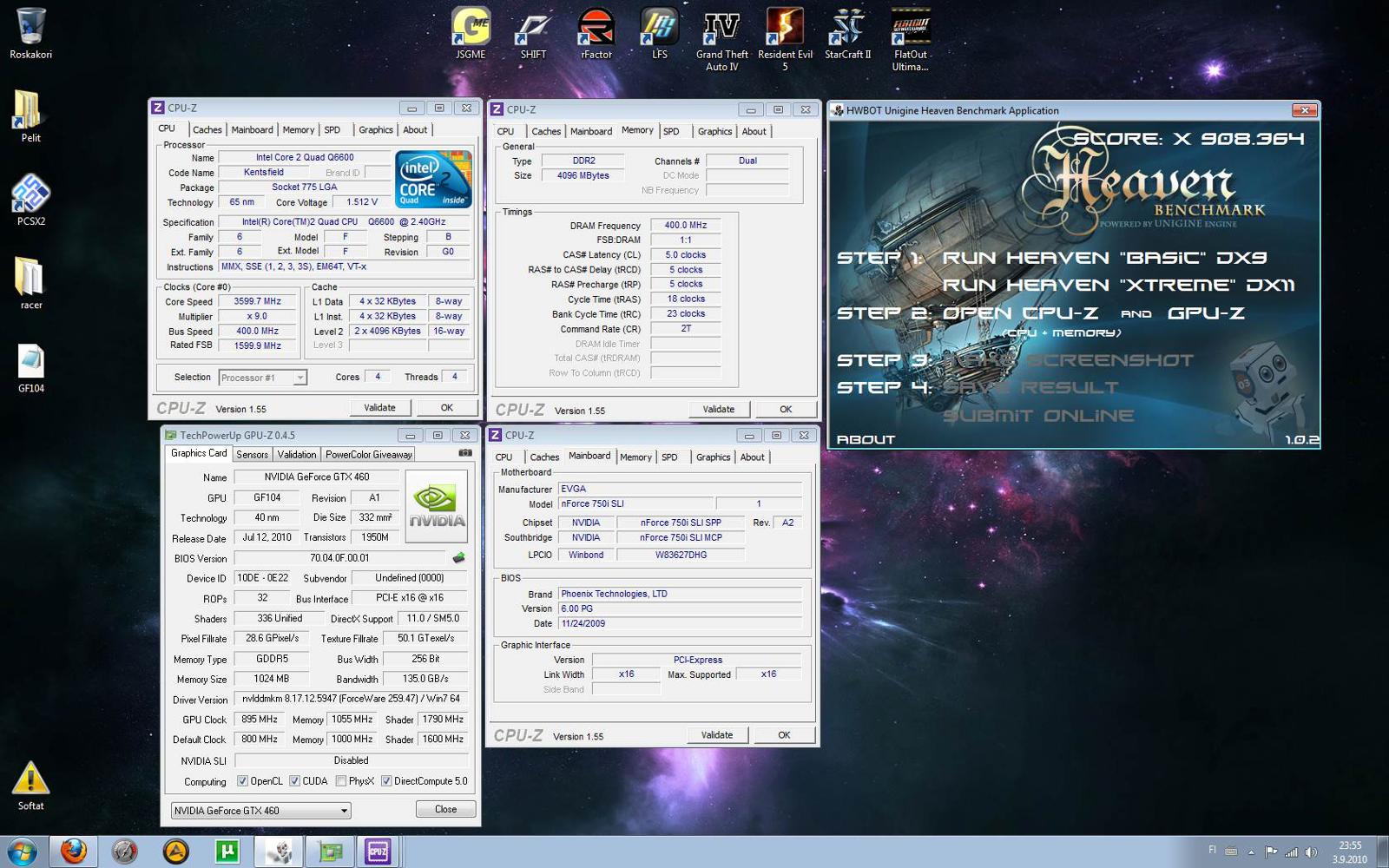The image size is (1389, 868).
Task: Open the NVIDIA GeForce GTX 460 card dropdown
Action: [x=260, y=811]
